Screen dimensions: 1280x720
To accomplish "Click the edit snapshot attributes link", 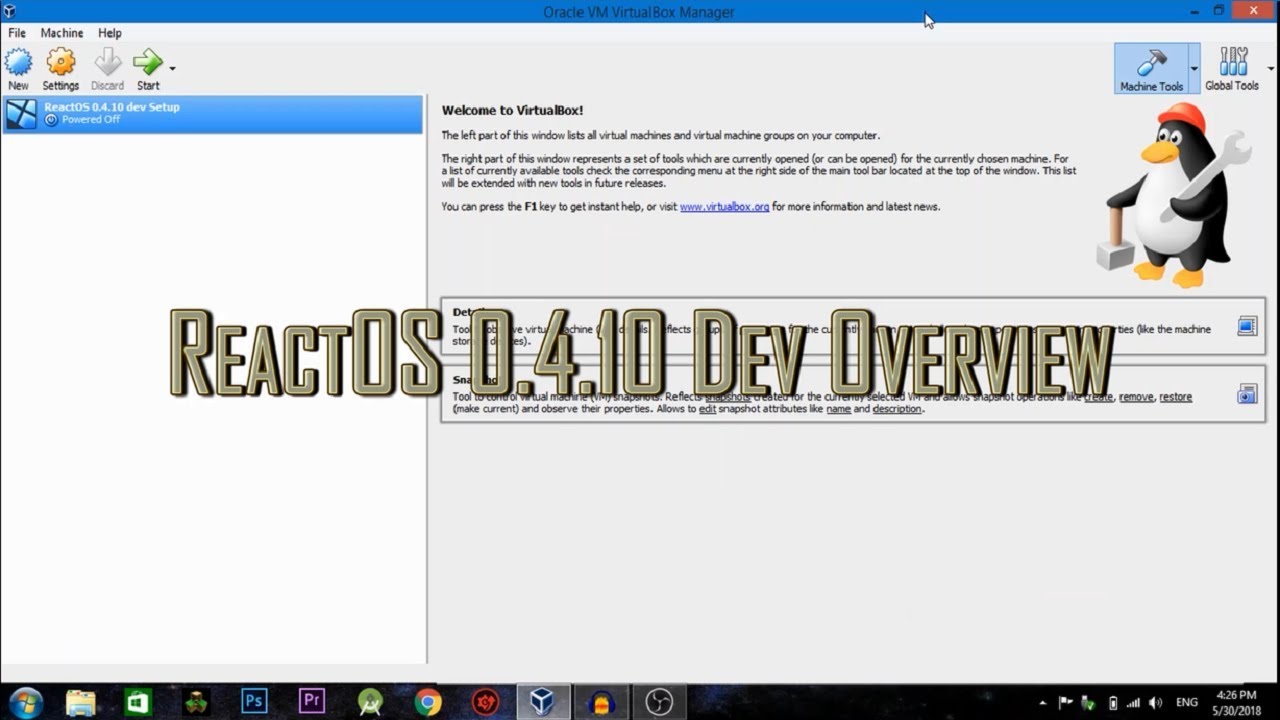I will [707, 409].
